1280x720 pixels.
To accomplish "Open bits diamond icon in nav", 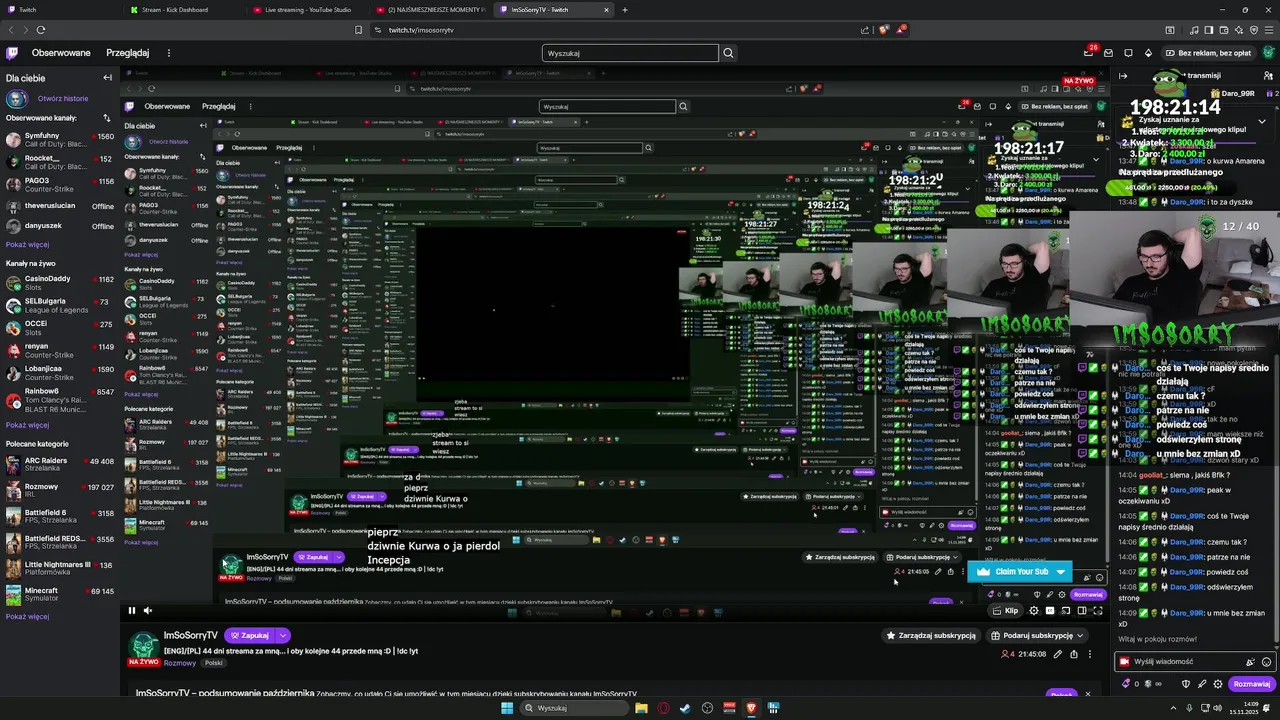I will point(1148,53).
